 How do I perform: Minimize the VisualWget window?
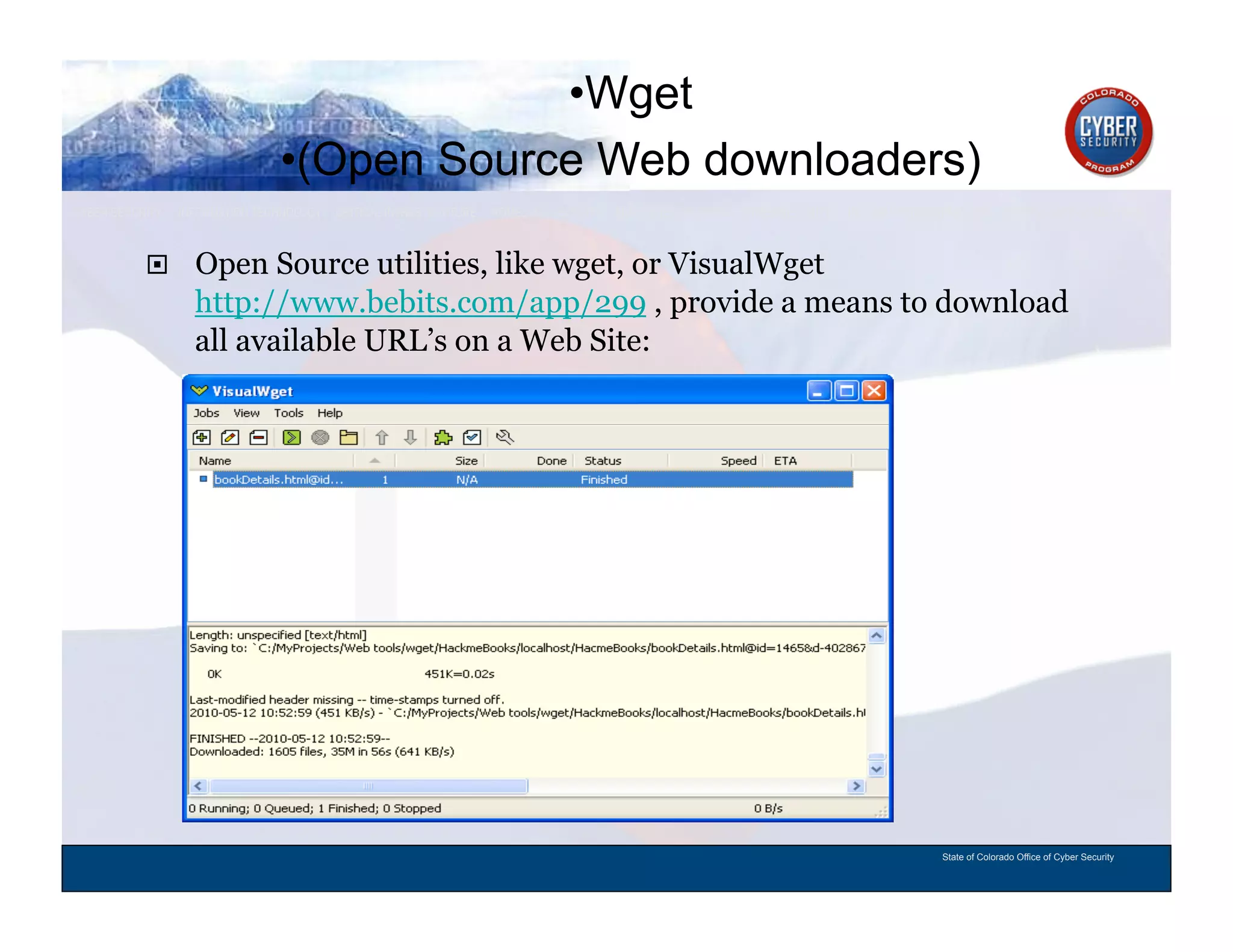pos(818,391)
